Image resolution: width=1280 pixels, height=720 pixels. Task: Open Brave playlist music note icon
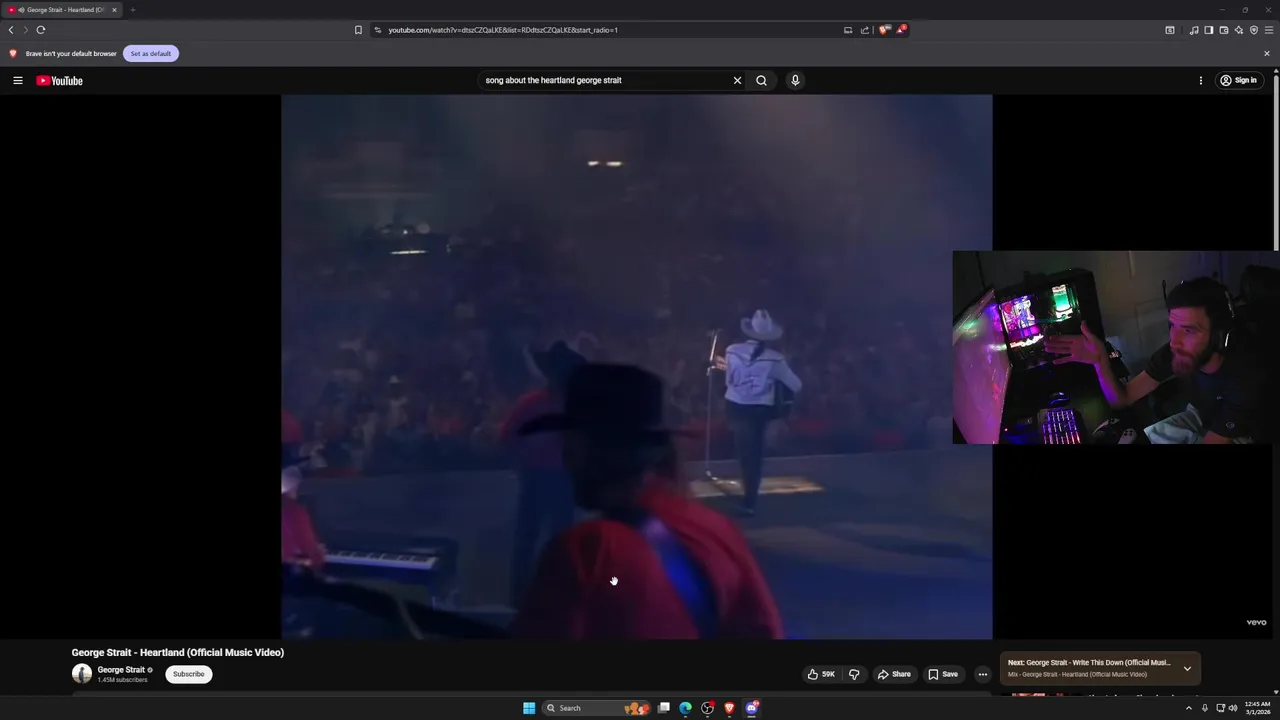click(x=1194, y=30)
